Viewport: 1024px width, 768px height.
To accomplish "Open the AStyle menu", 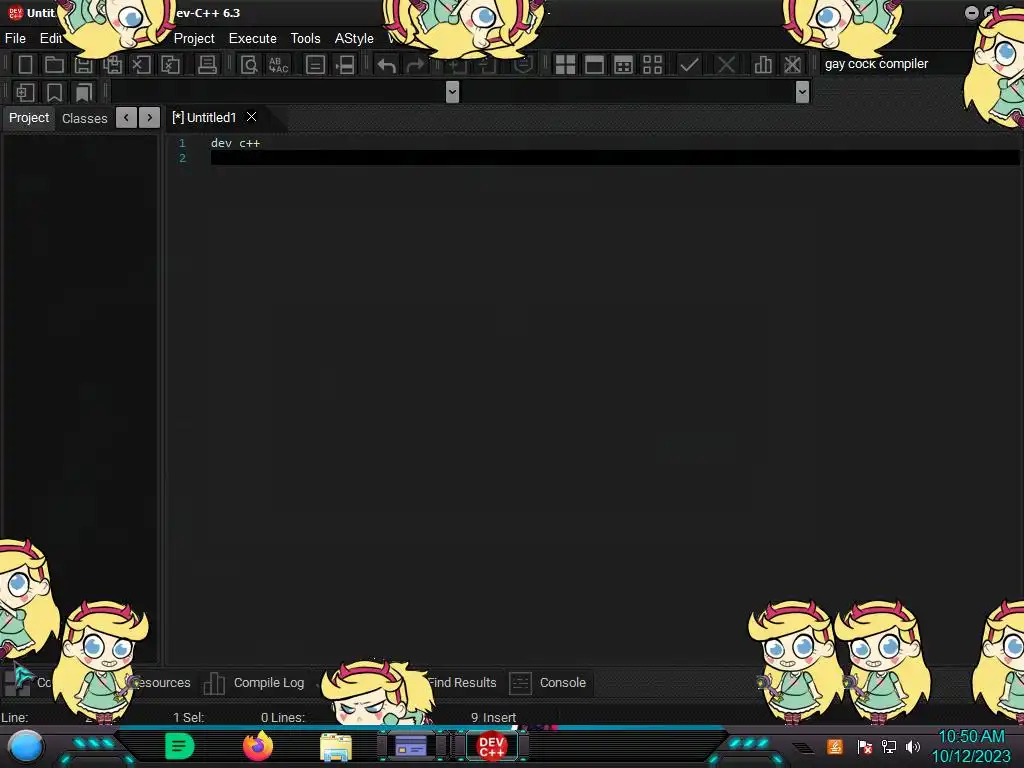I will pyautogui.click(x=354, y=39).
